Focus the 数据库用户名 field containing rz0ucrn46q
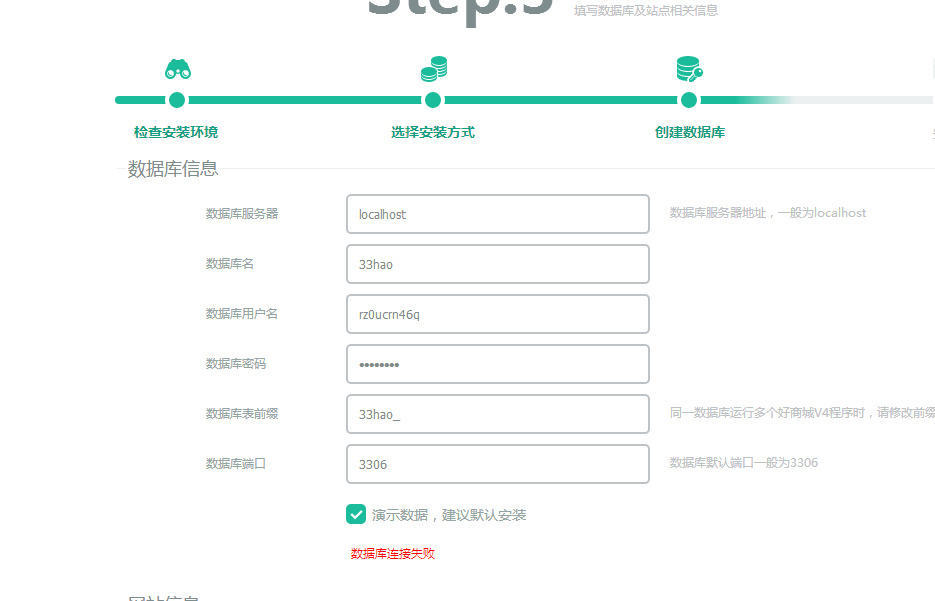This screenshot has height=601, width=935. (498, 314)
